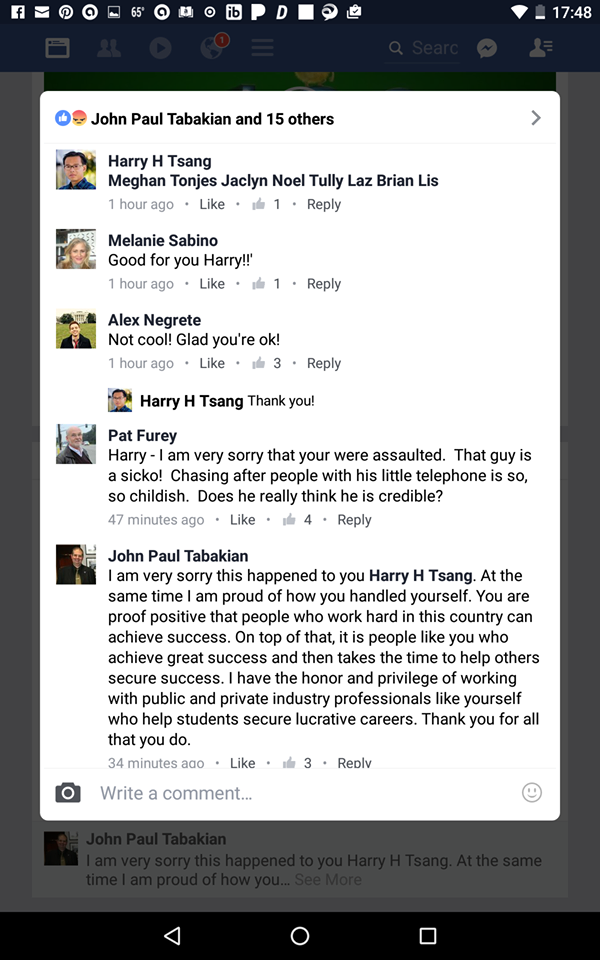The width and height of the screenshot is (600, 960).
Task: Tap thumbs-up count on Pat Furey's comment
Action: [x=298, y=520]
